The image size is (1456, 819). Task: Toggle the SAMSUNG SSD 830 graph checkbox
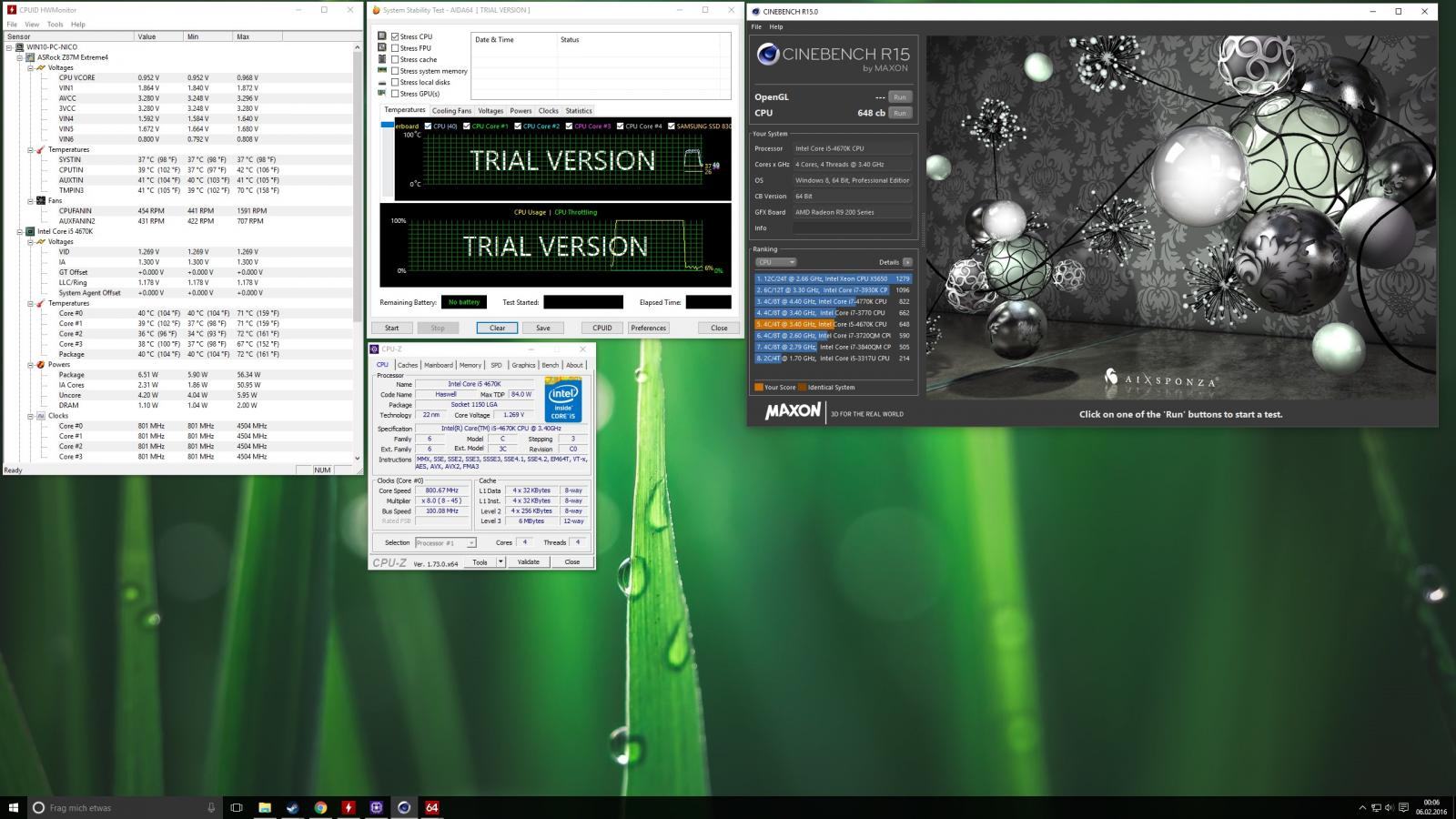point(672,126)
